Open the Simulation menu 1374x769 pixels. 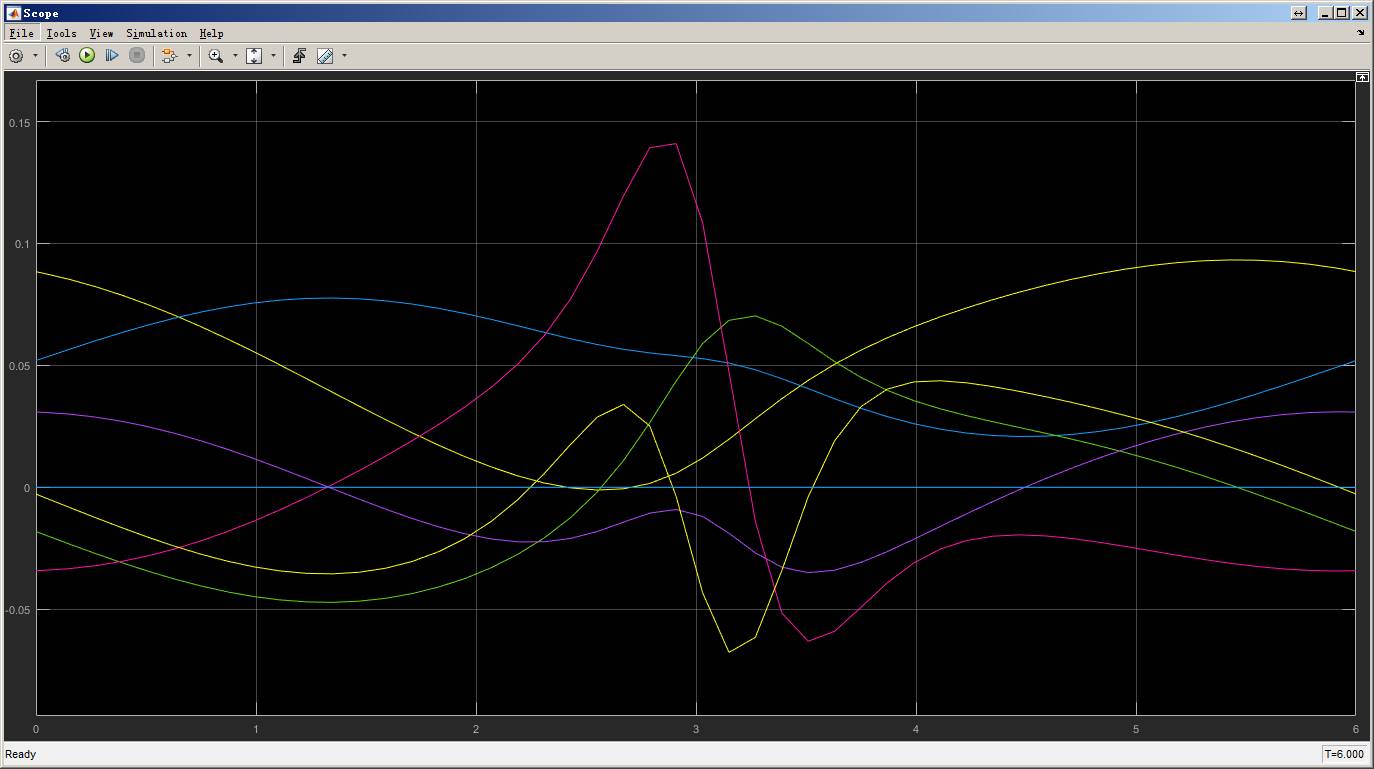156,33
